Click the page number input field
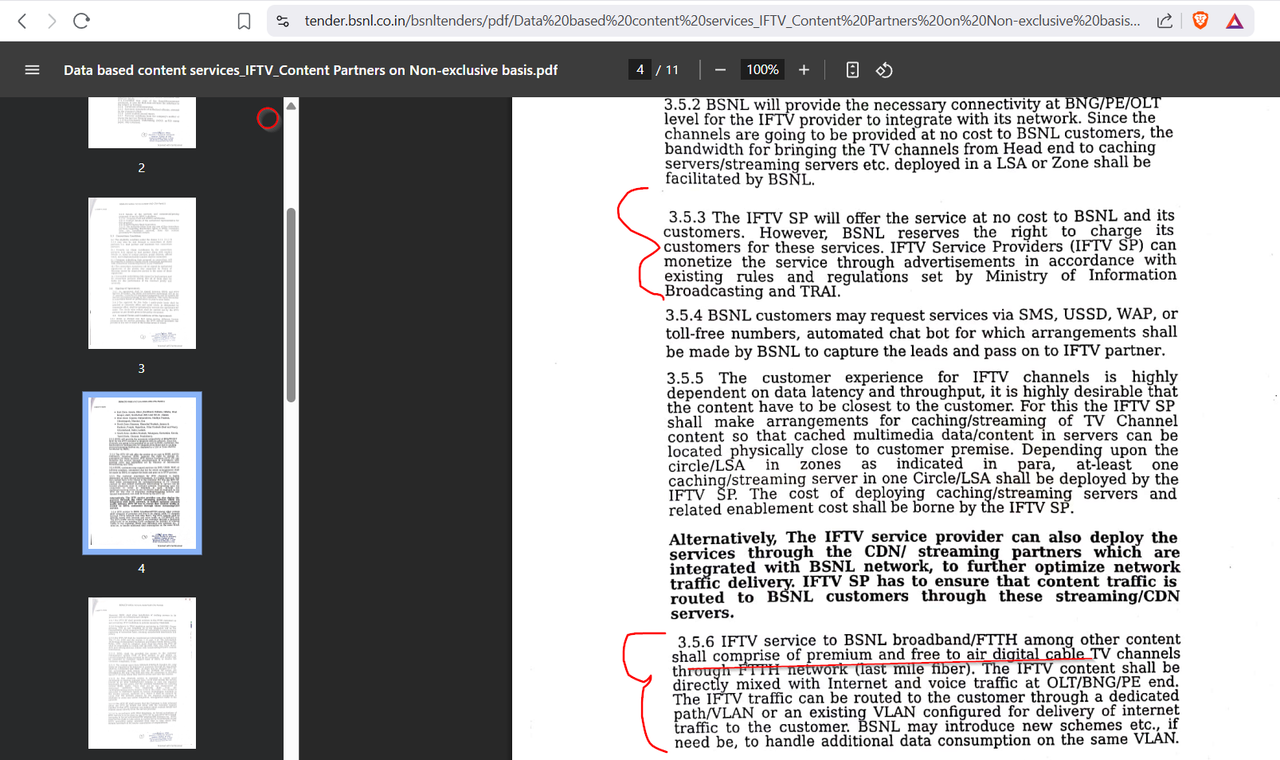 pyautogui.click(x=640, y=70)
